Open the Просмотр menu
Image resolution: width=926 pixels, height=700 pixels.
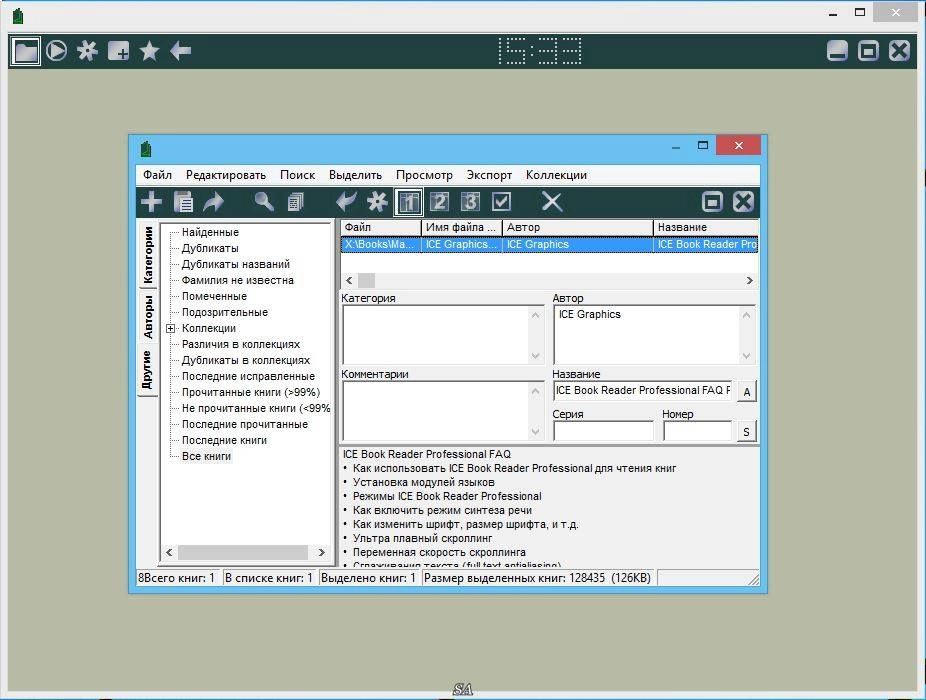pos(425,175)
